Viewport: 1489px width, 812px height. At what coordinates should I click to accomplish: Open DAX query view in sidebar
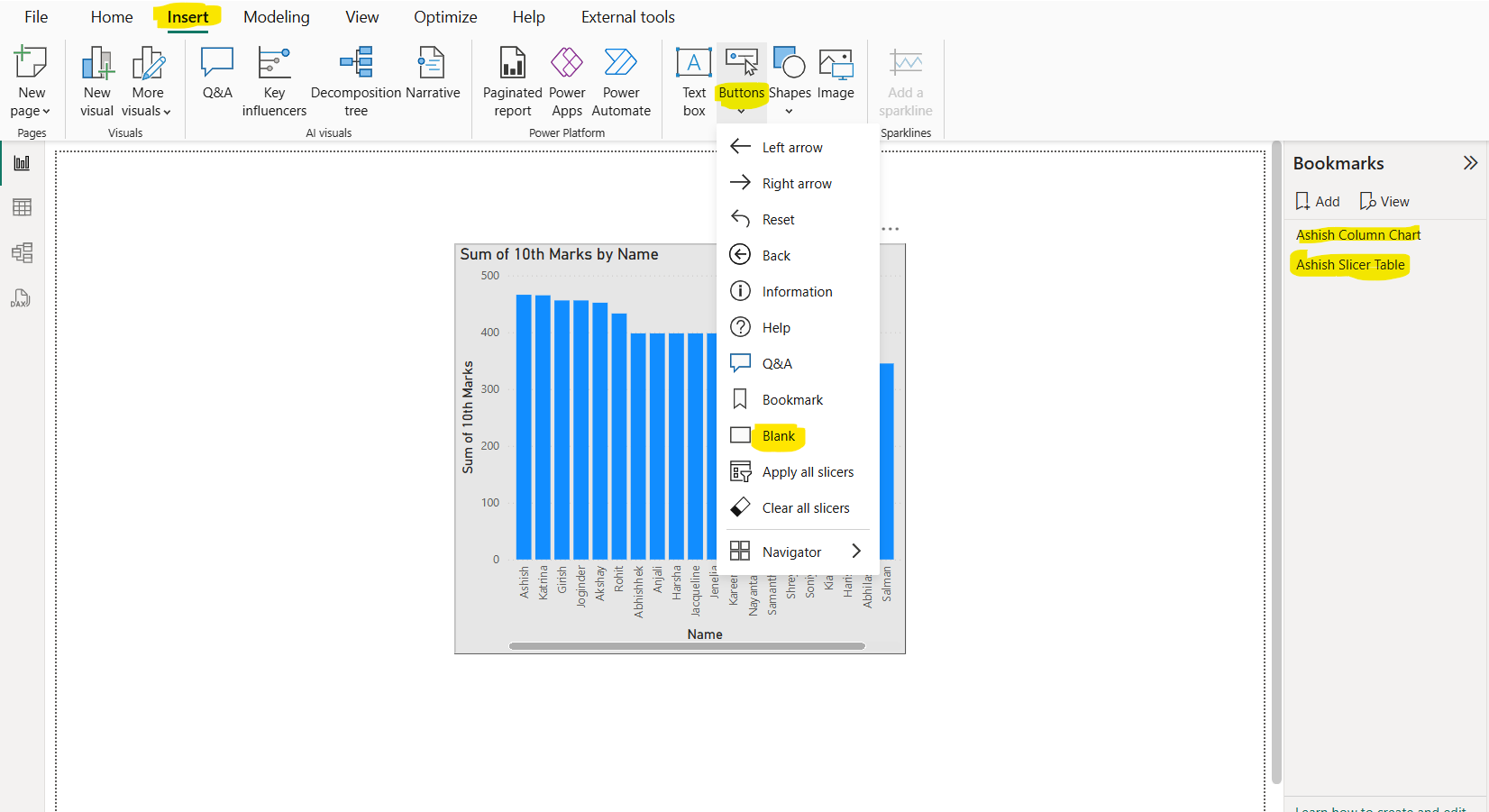pyautogui.click(x=22, y=298)
